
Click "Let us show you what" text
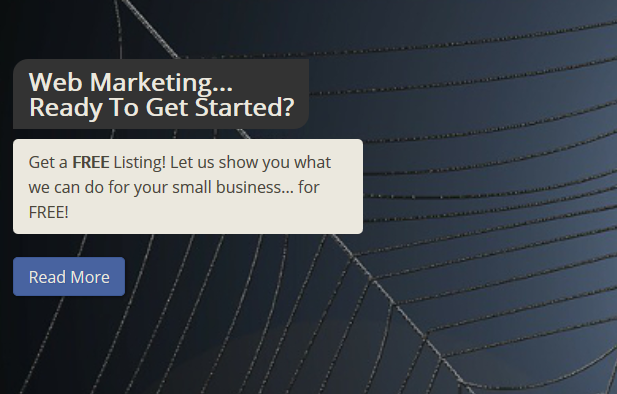pos(251,163)
